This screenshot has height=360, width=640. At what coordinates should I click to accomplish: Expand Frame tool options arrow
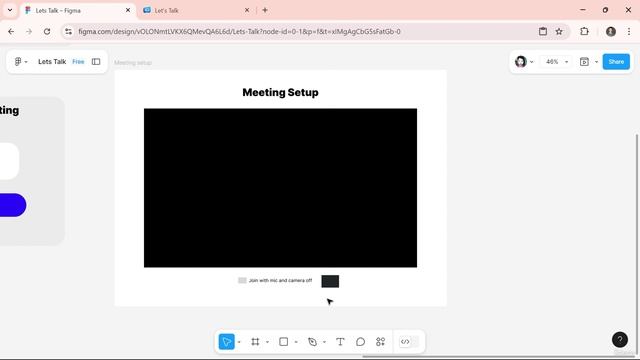[x=267, y=342]
